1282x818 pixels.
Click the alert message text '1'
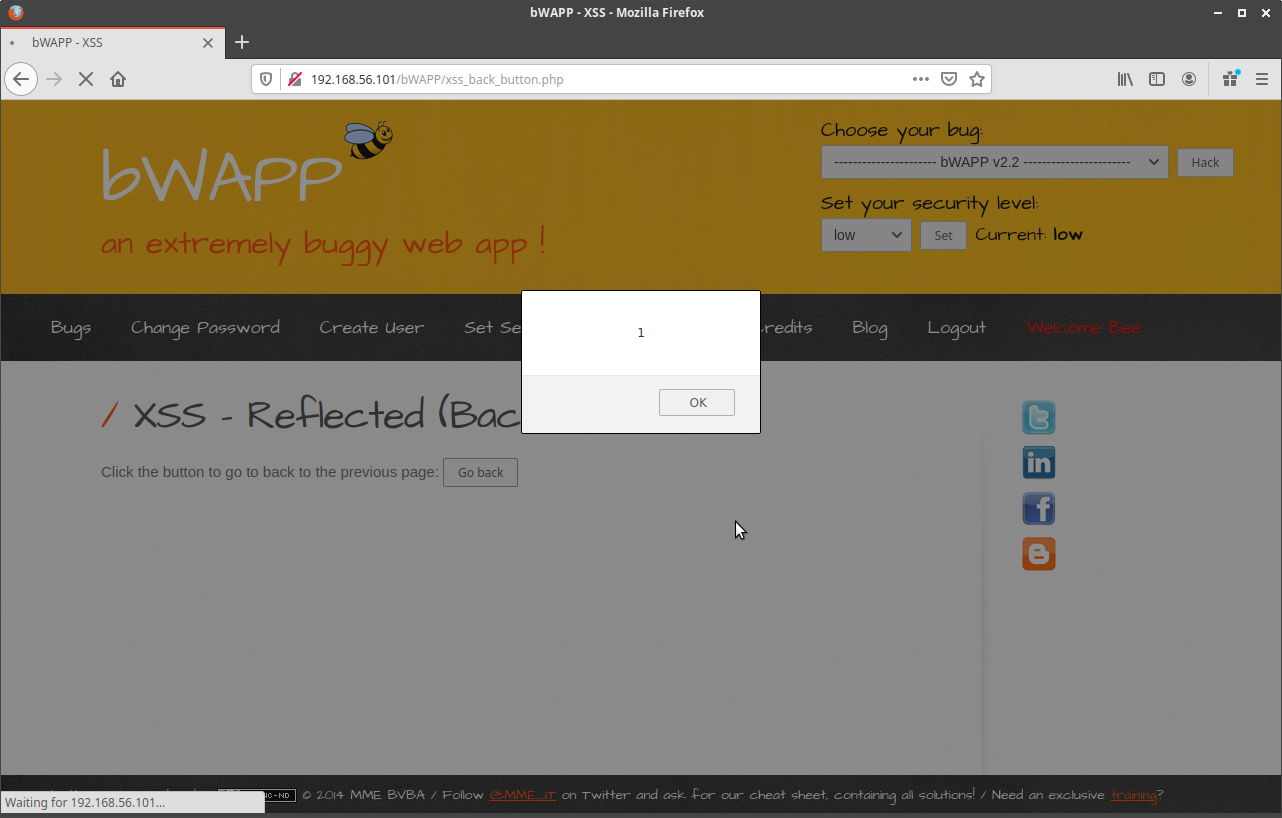(641, 333)
